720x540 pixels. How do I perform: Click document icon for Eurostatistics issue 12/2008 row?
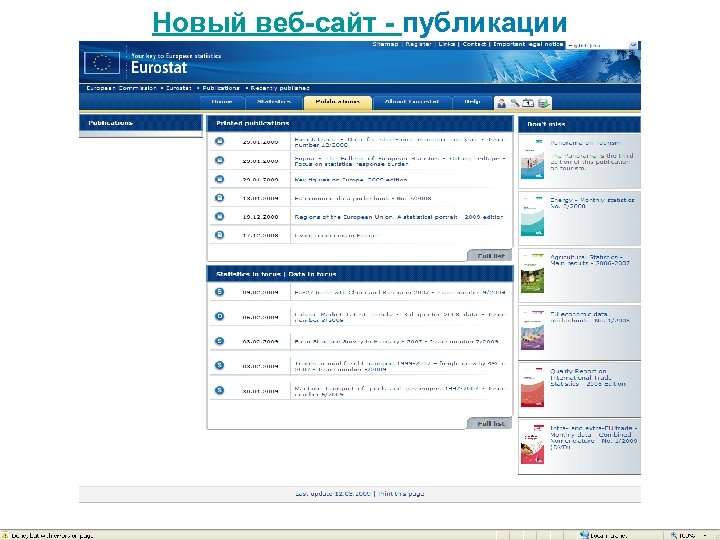pyautogui.click(x=219, y=141)
